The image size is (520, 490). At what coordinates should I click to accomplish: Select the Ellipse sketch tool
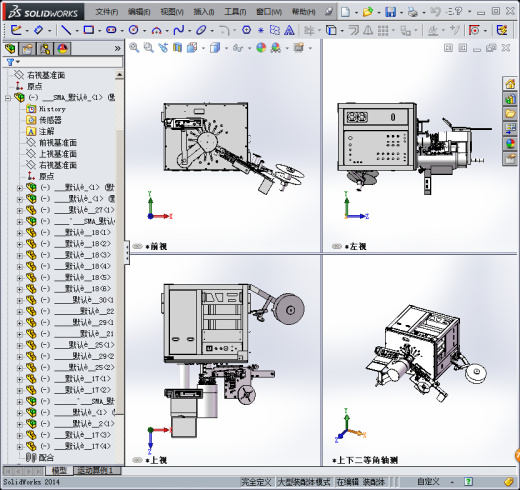(x=201, y=30)
